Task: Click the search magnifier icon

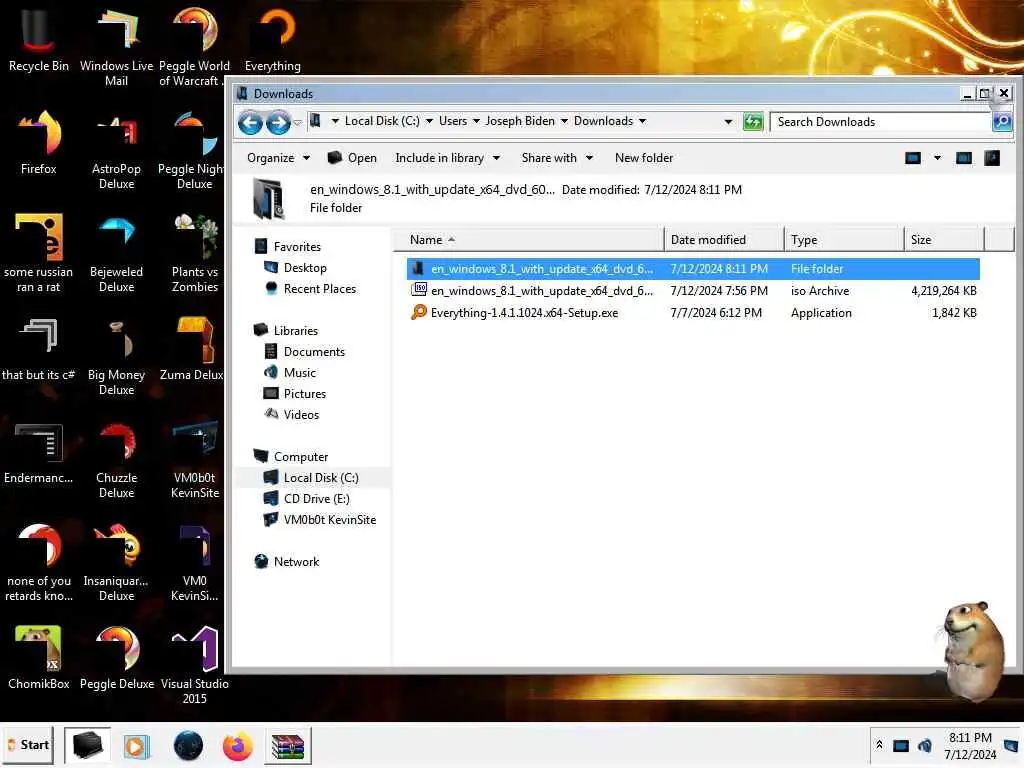Action: (1001, 121)
